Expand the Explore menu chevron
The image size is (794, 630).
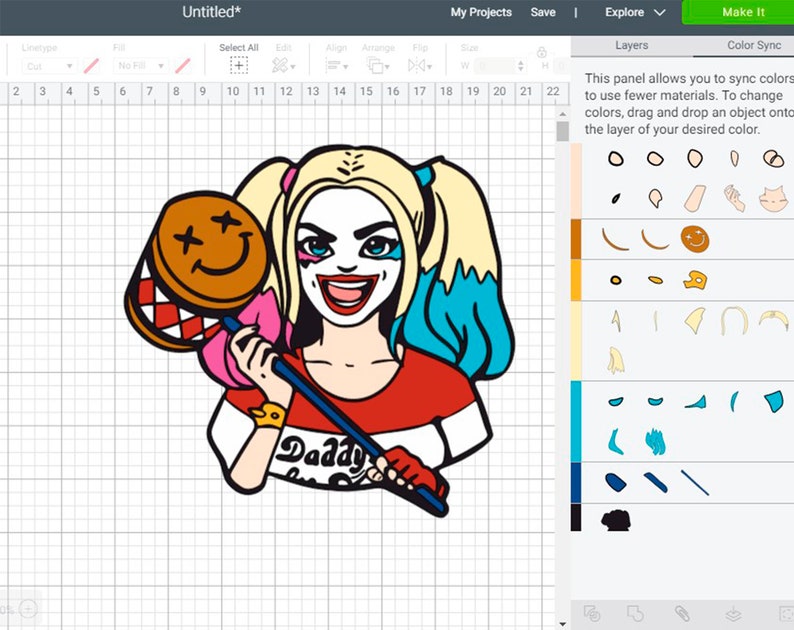pyautogui.click(x=659, y=12)
